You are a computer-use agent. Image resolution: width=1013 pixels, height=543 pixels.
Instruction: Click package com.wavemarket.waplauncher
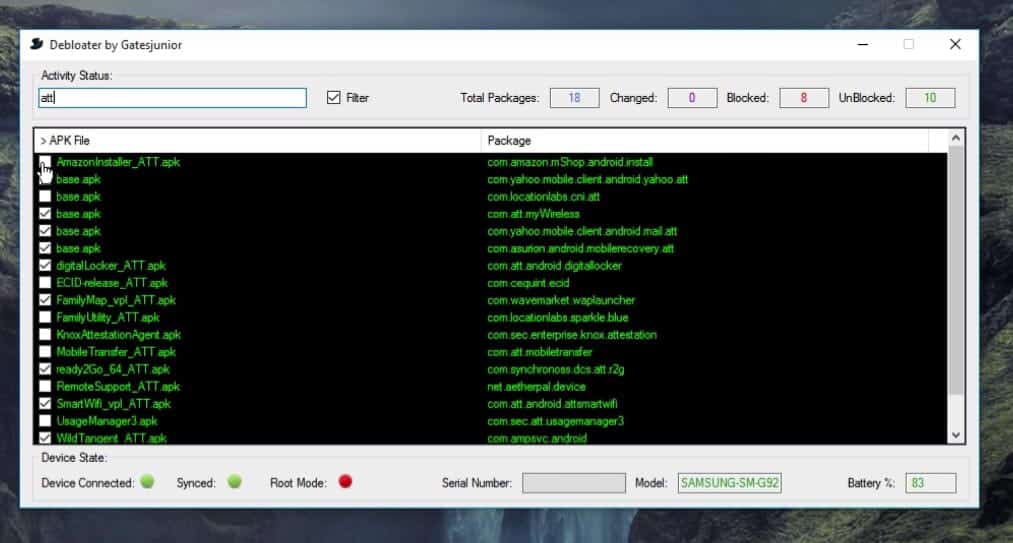(x=561, y=301)
